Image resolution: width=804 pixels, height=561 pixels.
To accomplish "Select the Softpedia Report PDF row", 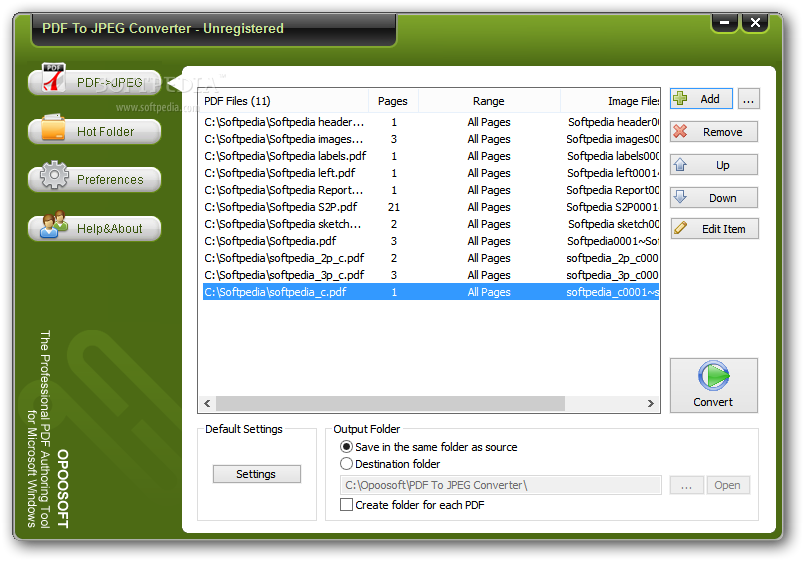I will coord(431,190).
